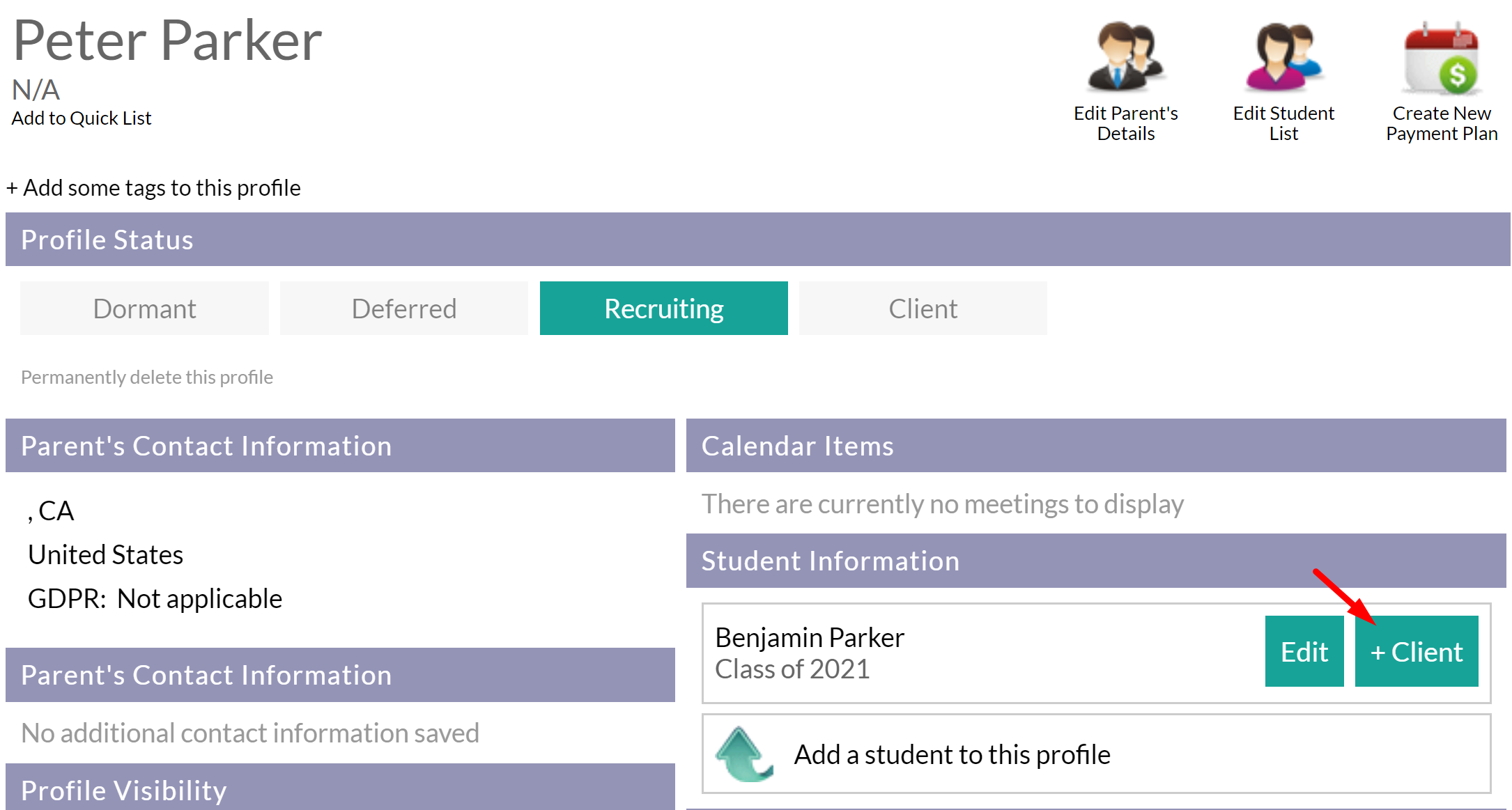Click Add to Quick List link
Image resolution: width=1512 pixels, height=810 pixels.
point(82,118)
